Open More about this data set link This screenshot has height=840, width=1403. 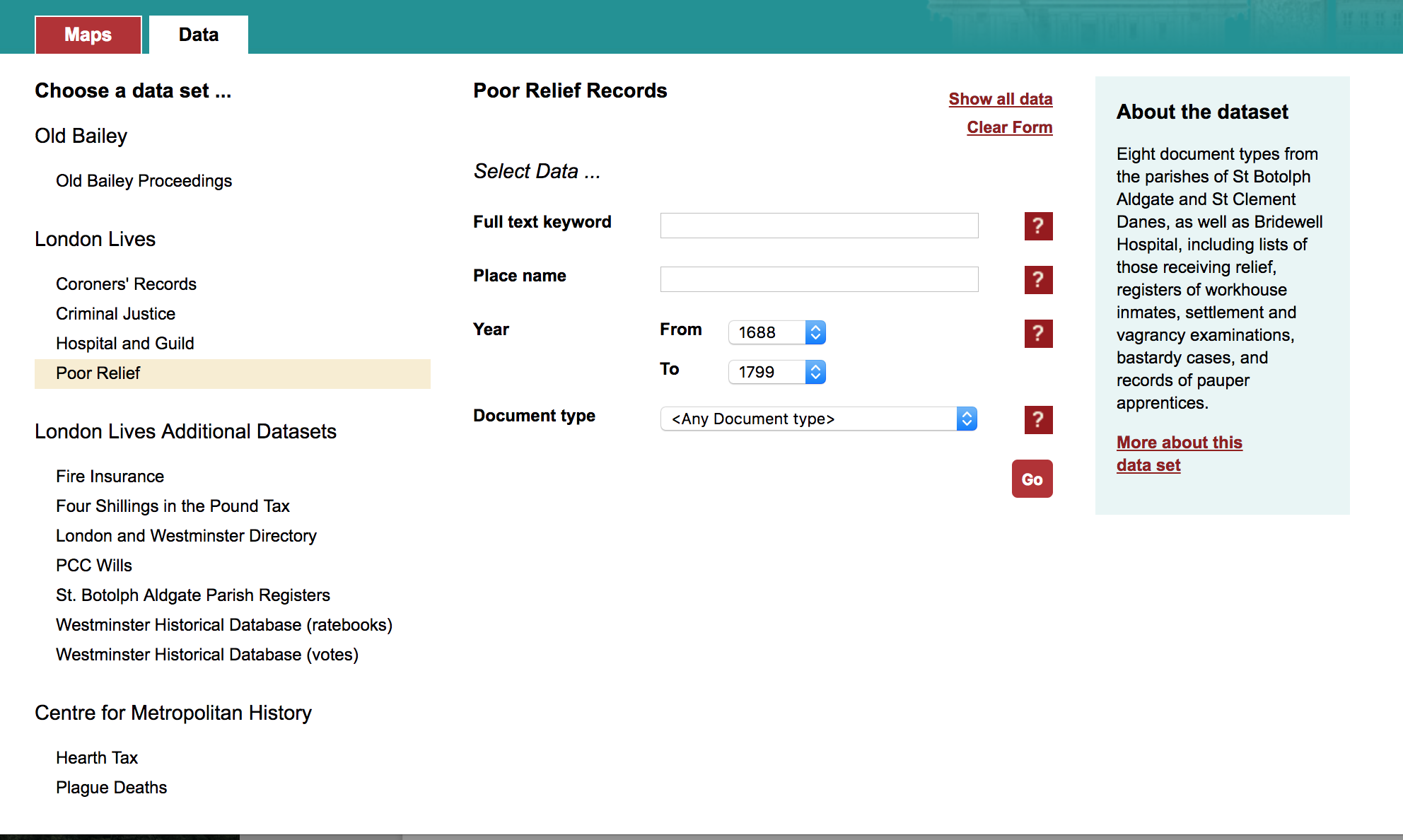click(1179, 453)
